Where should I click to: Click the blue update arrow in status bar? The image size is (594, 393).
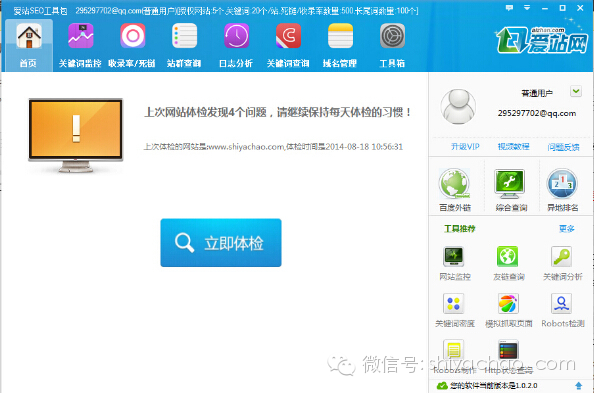coord(578,385)
